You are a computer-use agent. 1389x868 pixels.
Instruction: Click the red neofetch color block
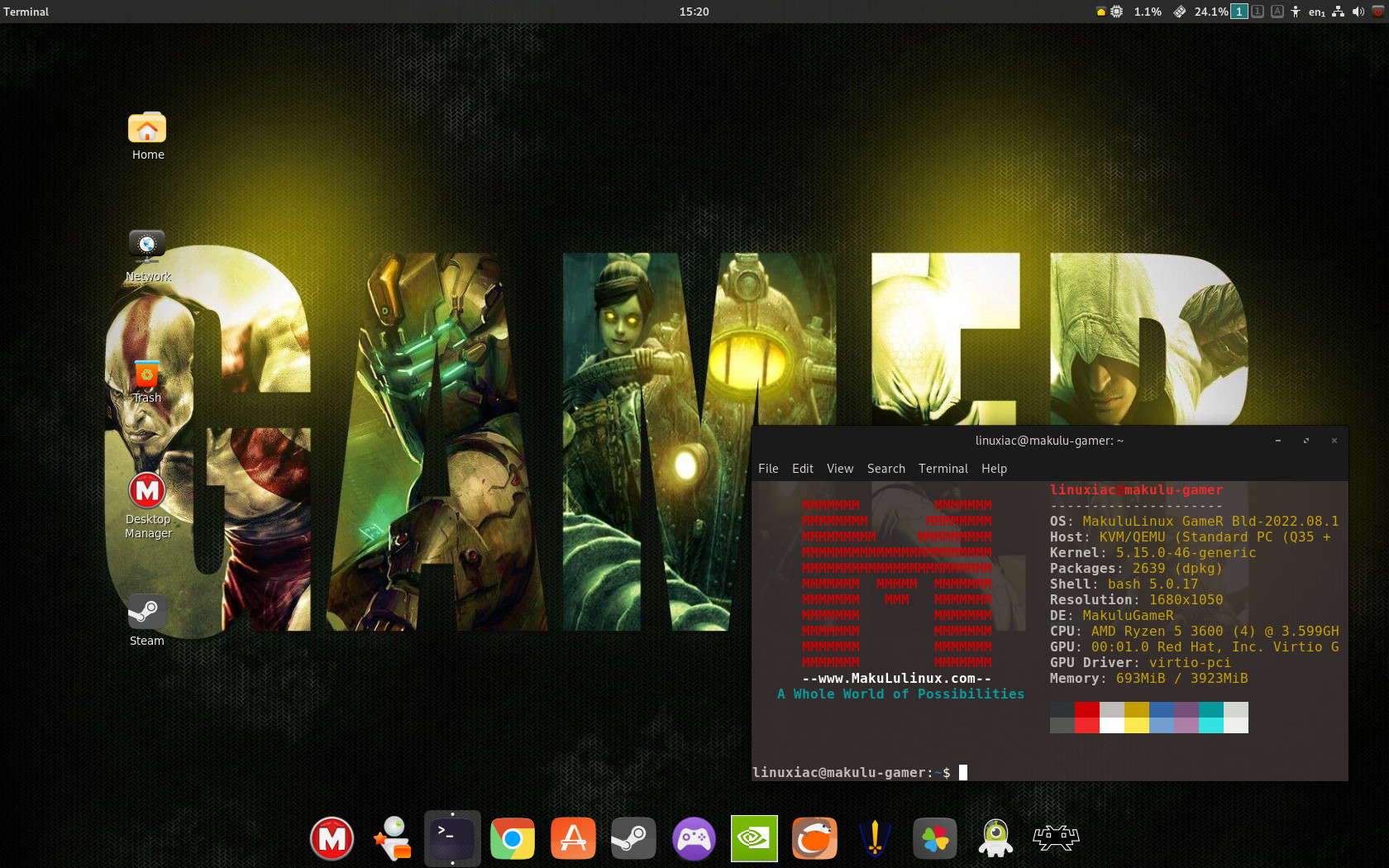tap(1086, 709)
